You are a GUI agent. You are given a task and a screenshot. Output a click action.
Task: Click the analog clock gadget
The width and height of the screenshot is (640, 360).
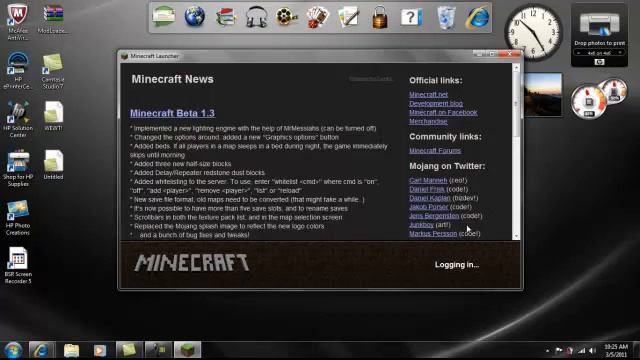pyautogui.click(x=533, y=33)
